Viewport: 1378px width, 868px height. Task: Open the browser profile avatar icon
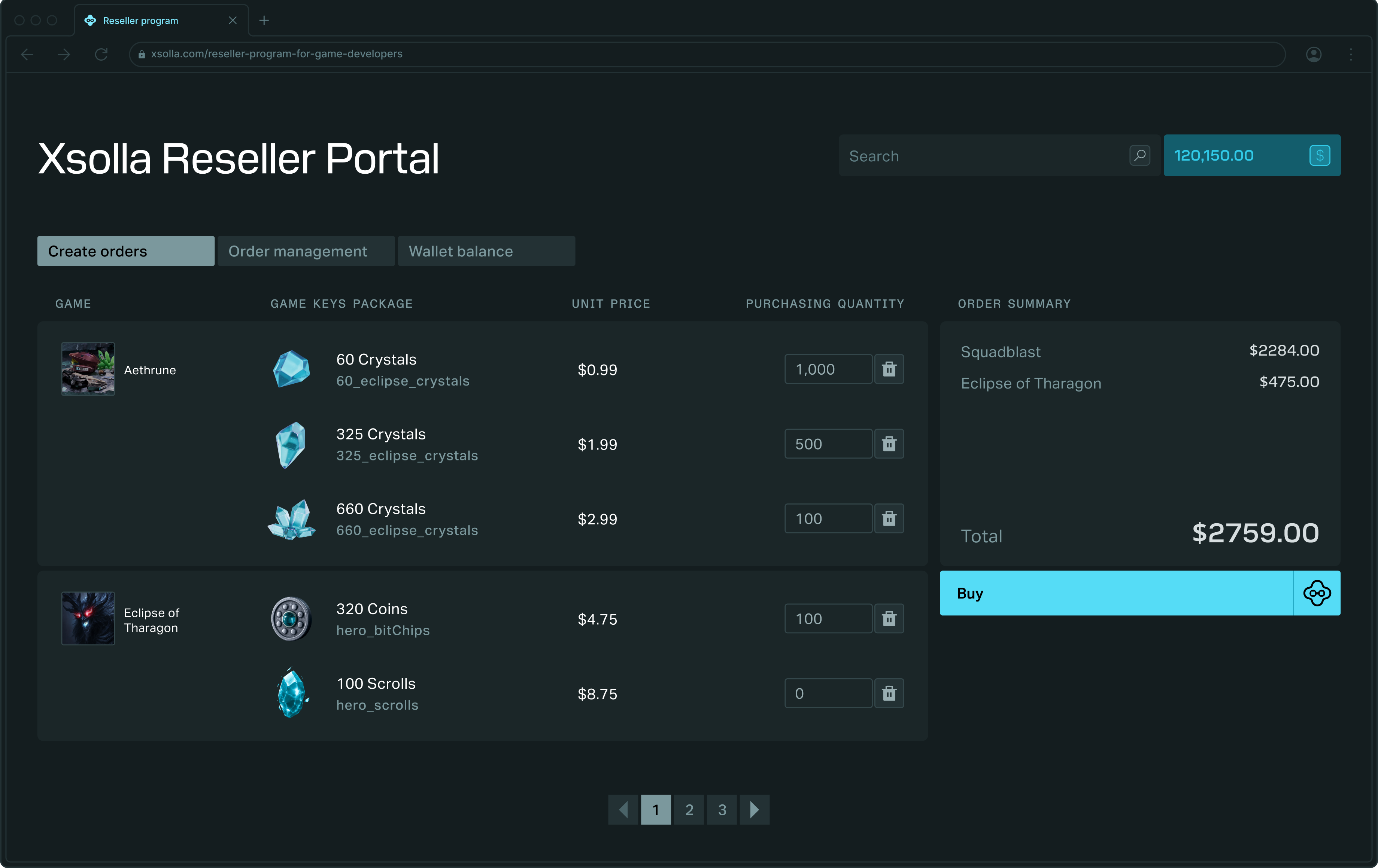point(1313,54)
